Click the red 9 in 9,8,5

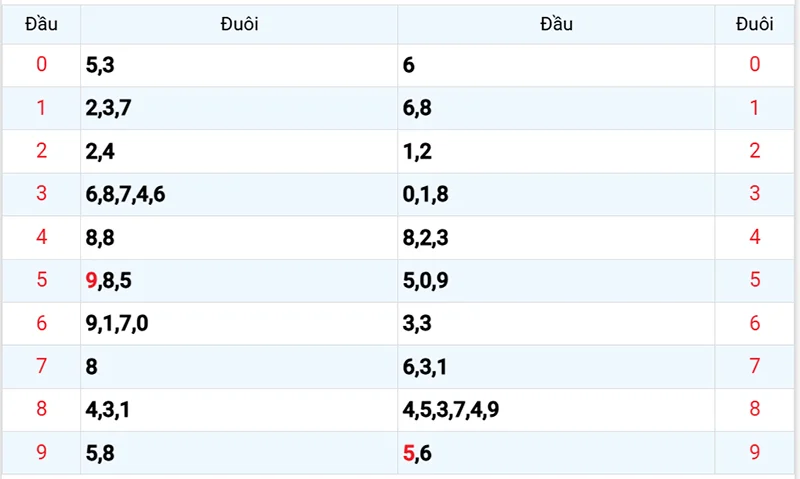point(92,280)
